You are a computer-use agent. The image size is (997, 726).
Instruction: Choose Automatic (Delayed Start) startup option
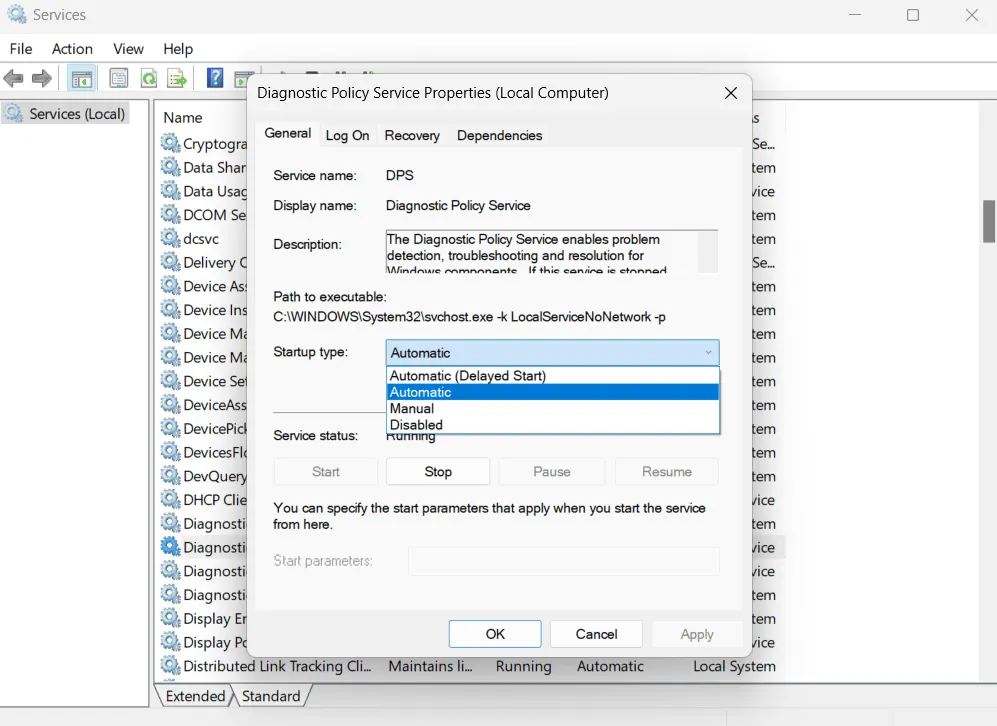[552, 376]
